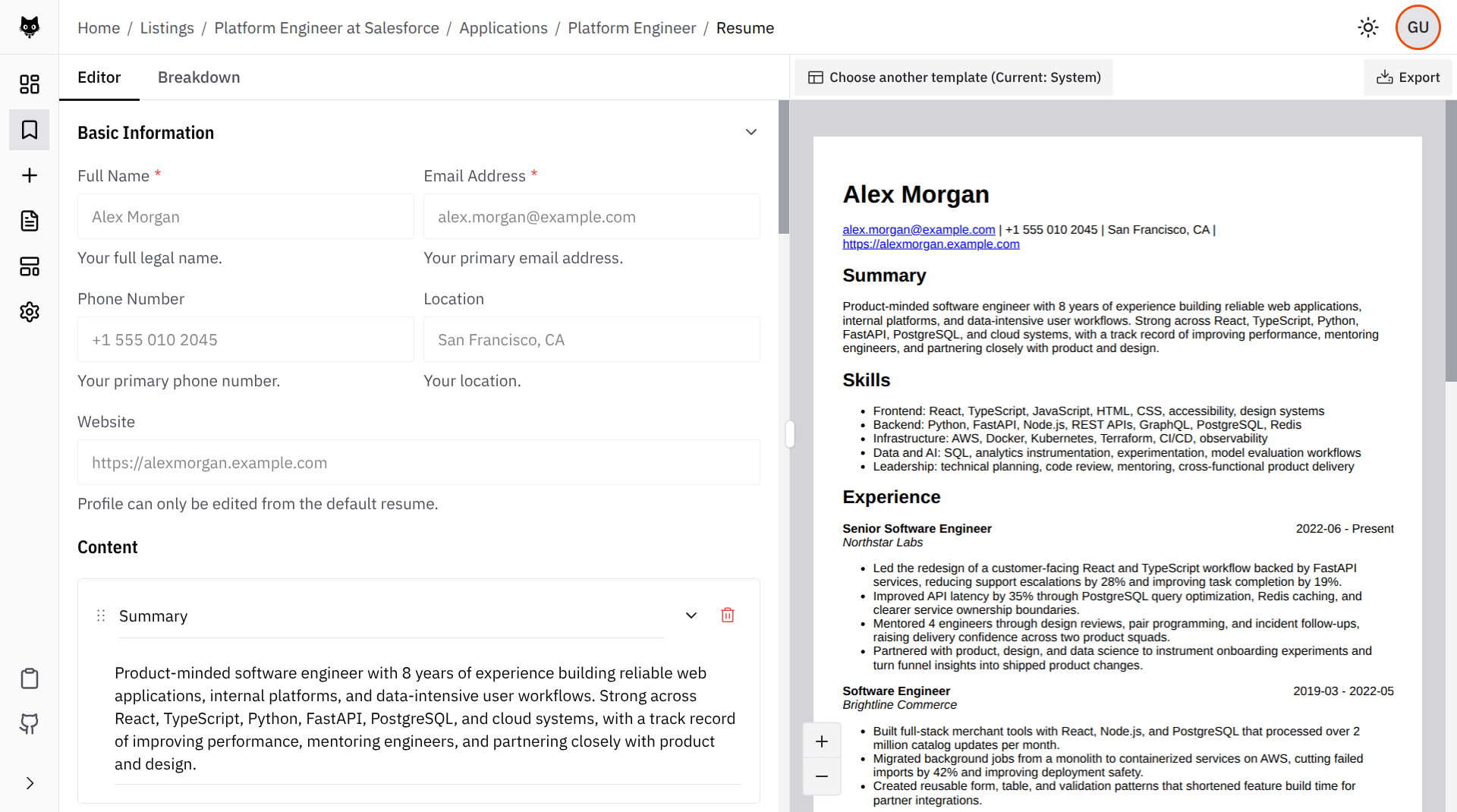The height and width of the screenshot is (812, 1457).
Task: Switch to the Breakdown tab
Action: pyautogui.click(x=199, y=77)
